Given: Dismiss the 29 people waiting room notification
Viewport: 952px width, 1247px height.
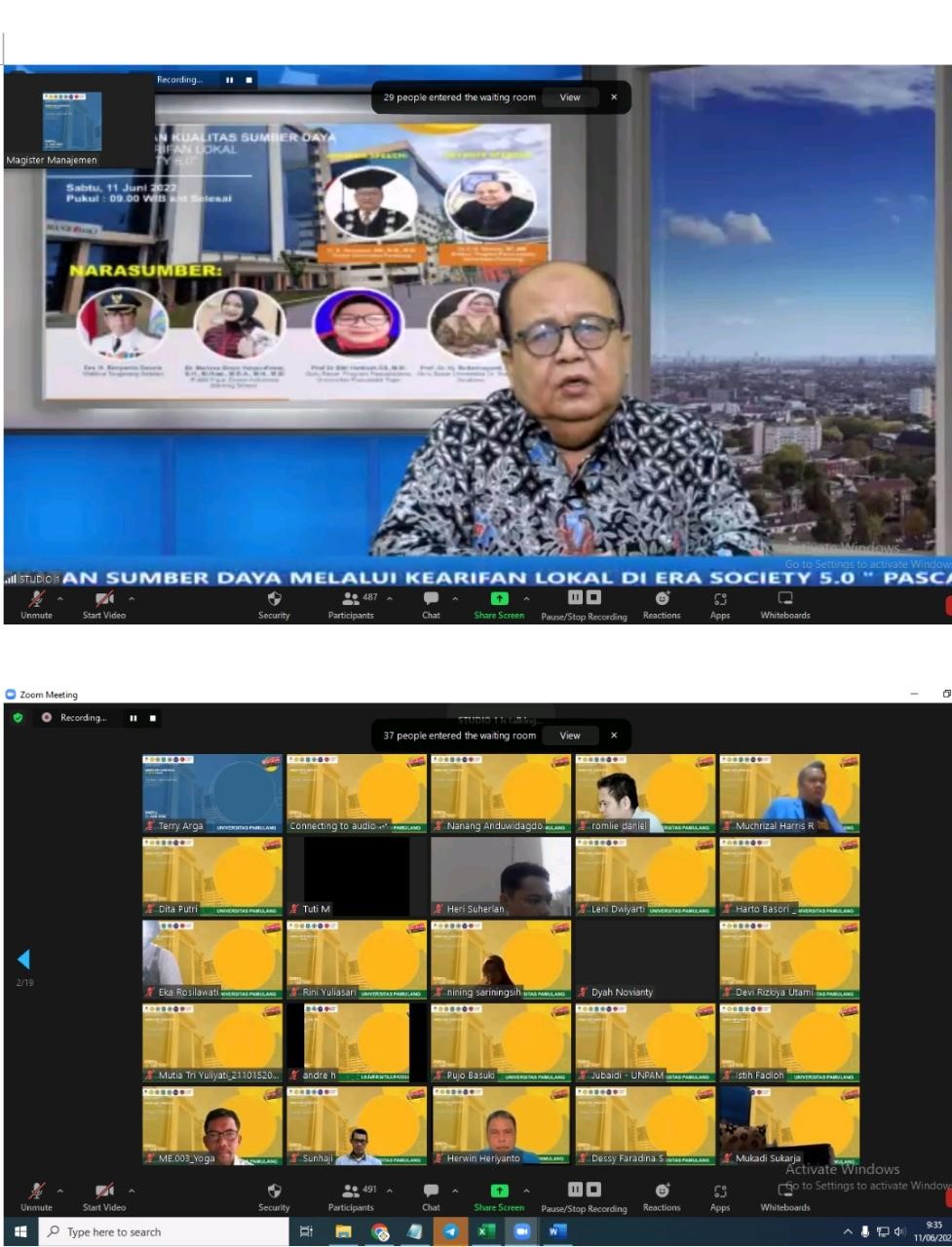Looking at the screenshot, I should click(x=614, y=97).
